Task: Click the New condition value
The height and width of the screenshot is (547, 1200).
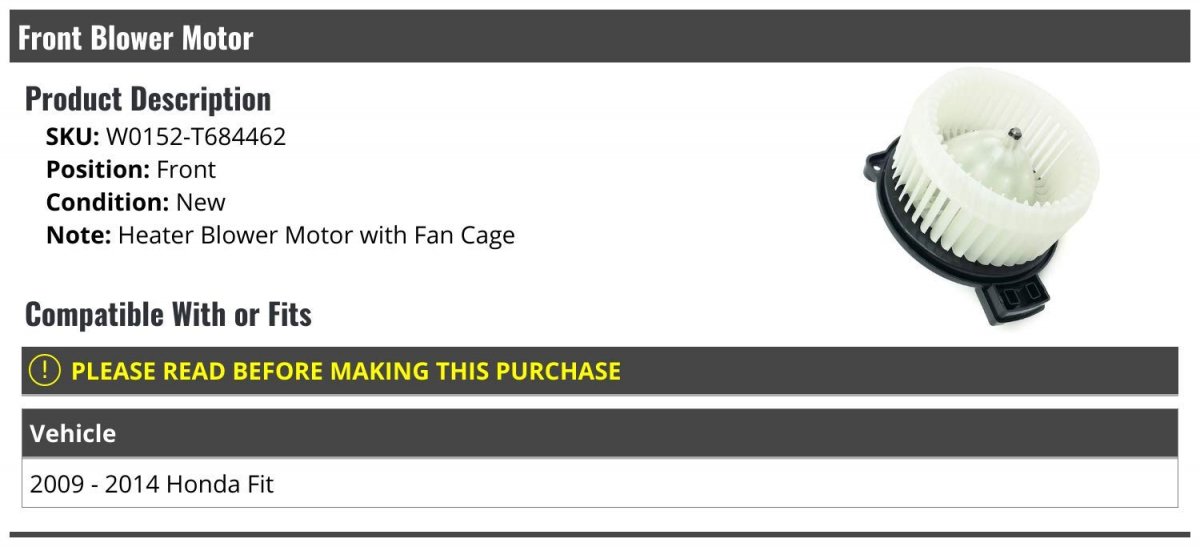Action: [x=201, y=202]
